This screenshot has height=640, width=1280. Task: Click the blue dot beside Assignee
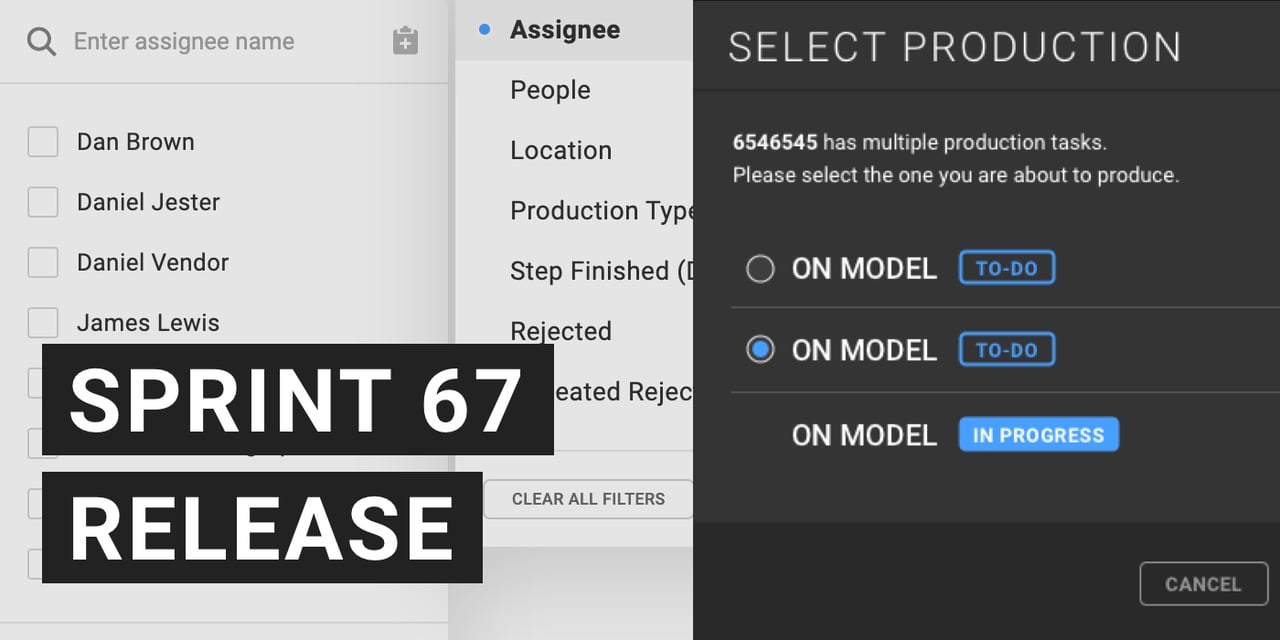(x=485, y=30)
